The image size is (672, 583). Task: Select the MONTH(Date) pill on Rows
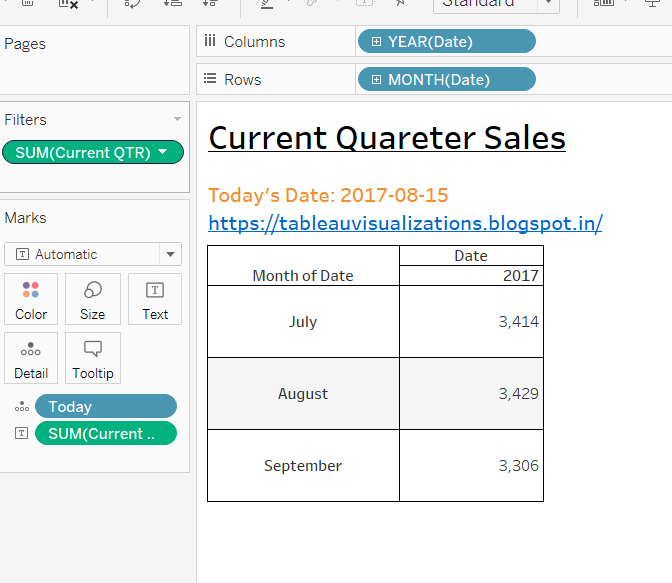[447, 79]
